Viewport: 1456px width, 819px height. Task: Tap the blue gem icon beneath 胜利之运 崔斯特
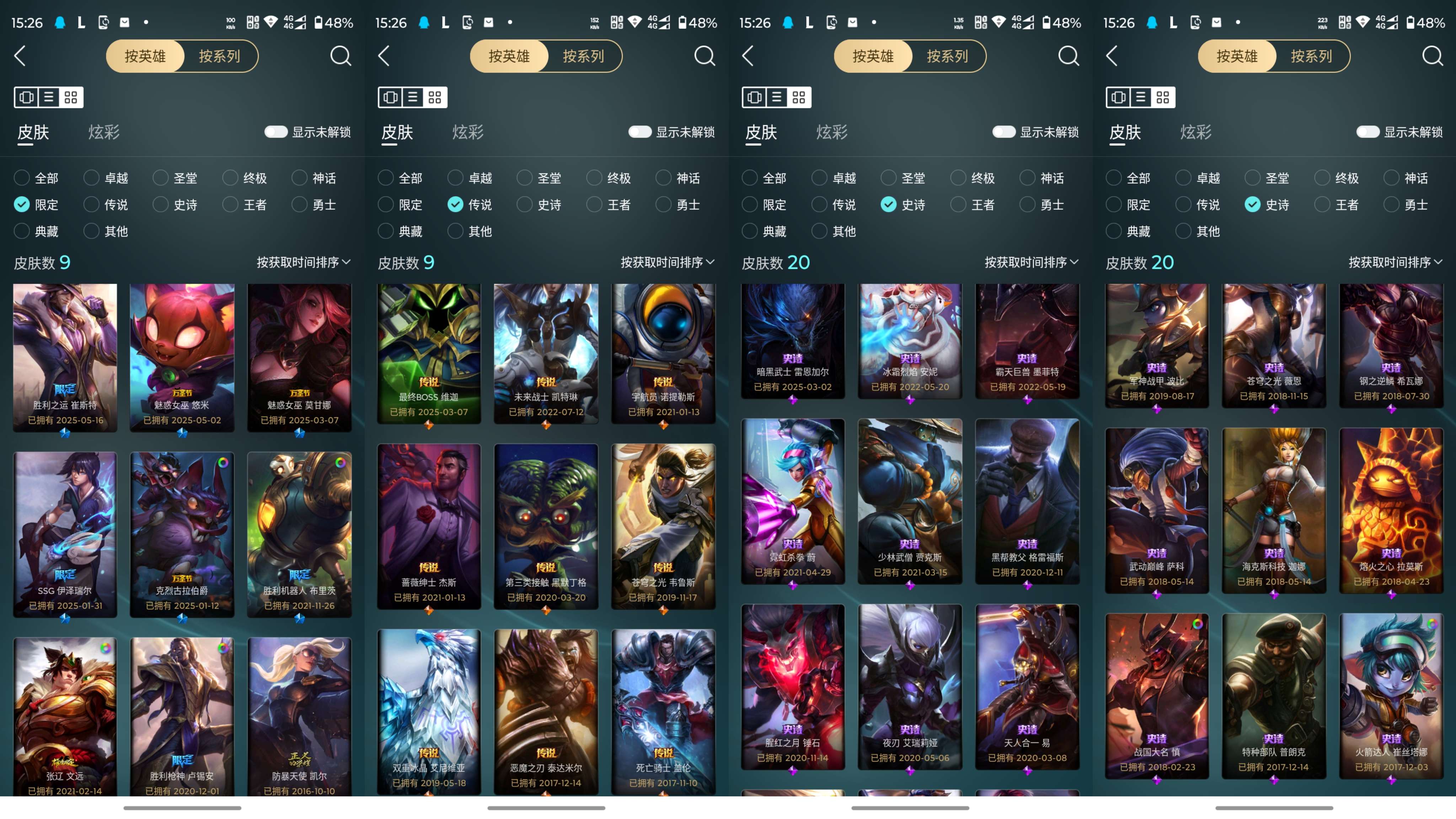point(65,433)
